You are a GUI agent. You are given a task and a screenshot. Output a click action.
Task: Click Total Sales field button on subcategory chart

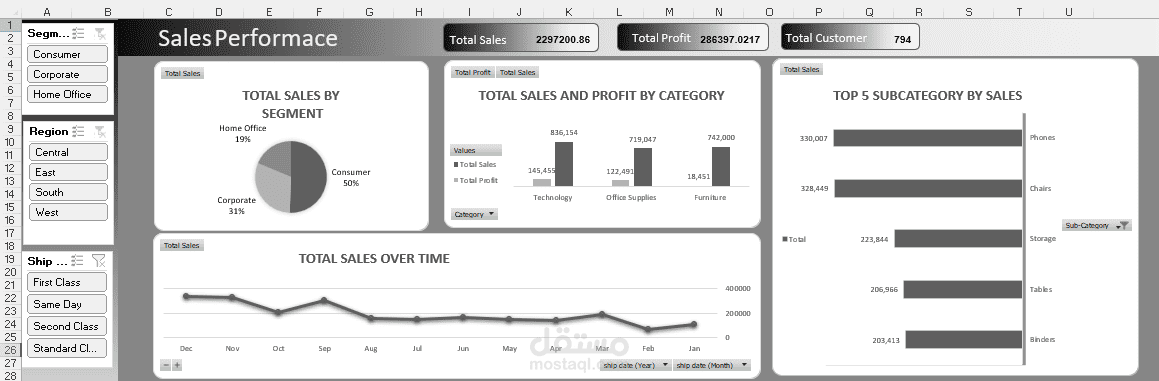coord(801,70)
